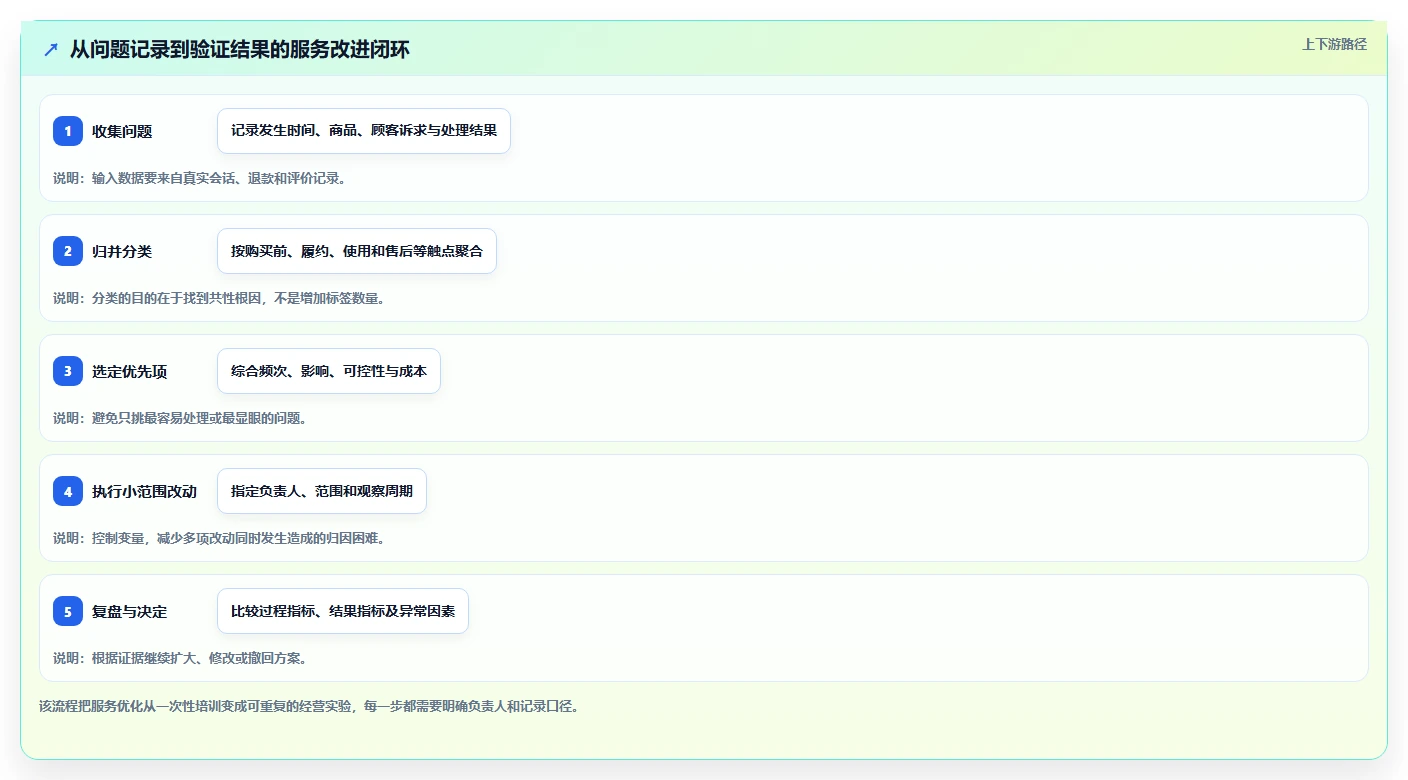Click the step 4 number badge
The image size is (1408, 780).
tap(68, 491)
